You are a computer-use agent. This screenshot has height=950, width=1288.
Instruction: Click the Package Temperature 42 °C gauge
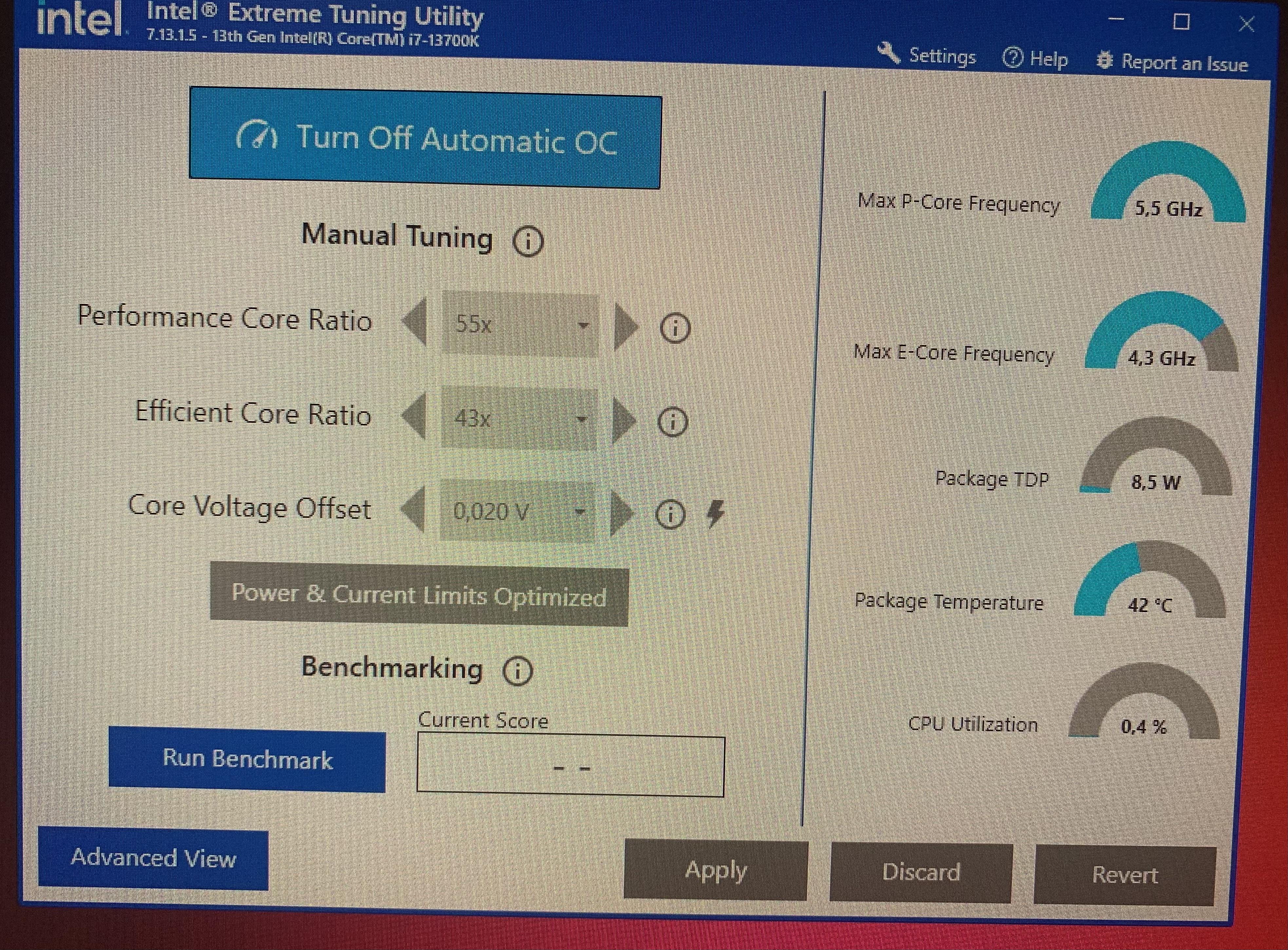tap(1149, 580)
